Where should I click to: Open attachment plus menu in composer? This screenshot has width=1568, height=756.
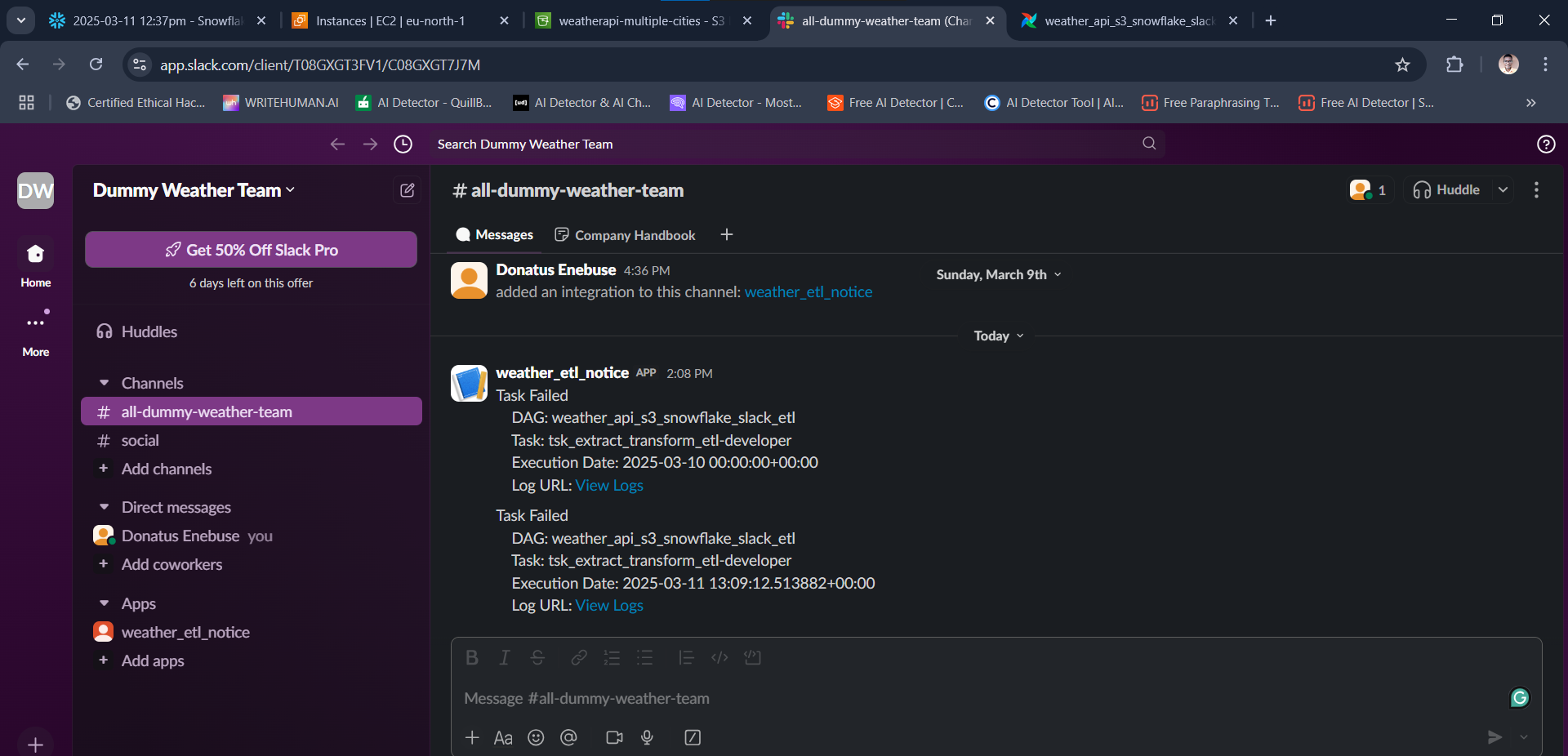click(x=472, y=738)
